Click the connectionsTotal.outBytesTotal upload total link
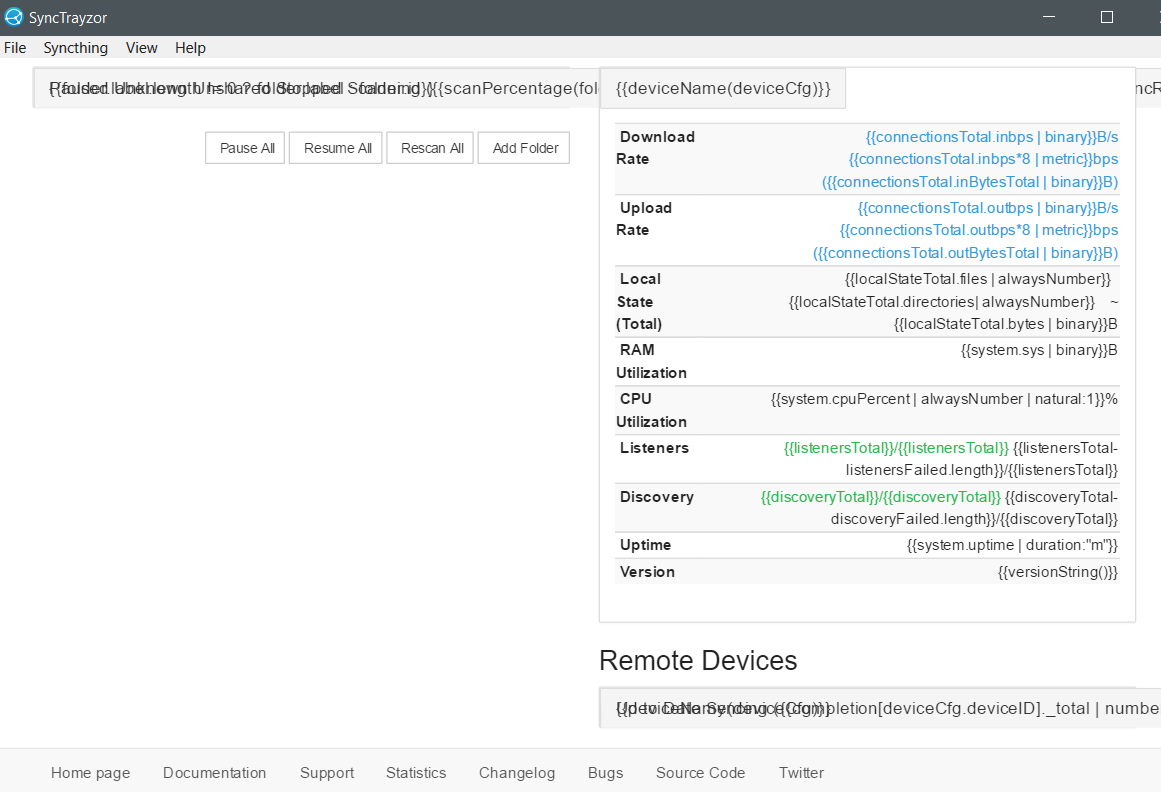The image size is (1161, 792). (966, 253)
